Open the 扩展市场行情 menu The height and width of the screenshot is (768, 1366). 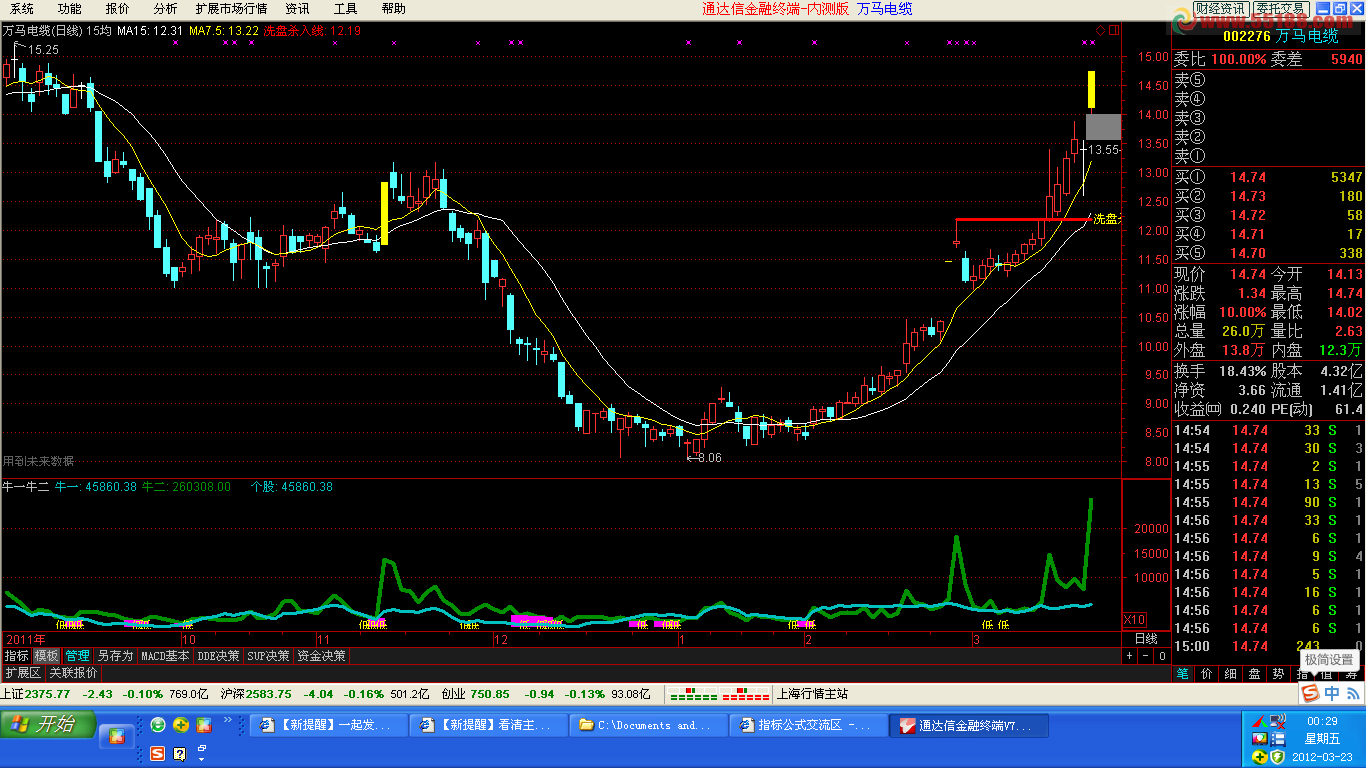point(231,9)
